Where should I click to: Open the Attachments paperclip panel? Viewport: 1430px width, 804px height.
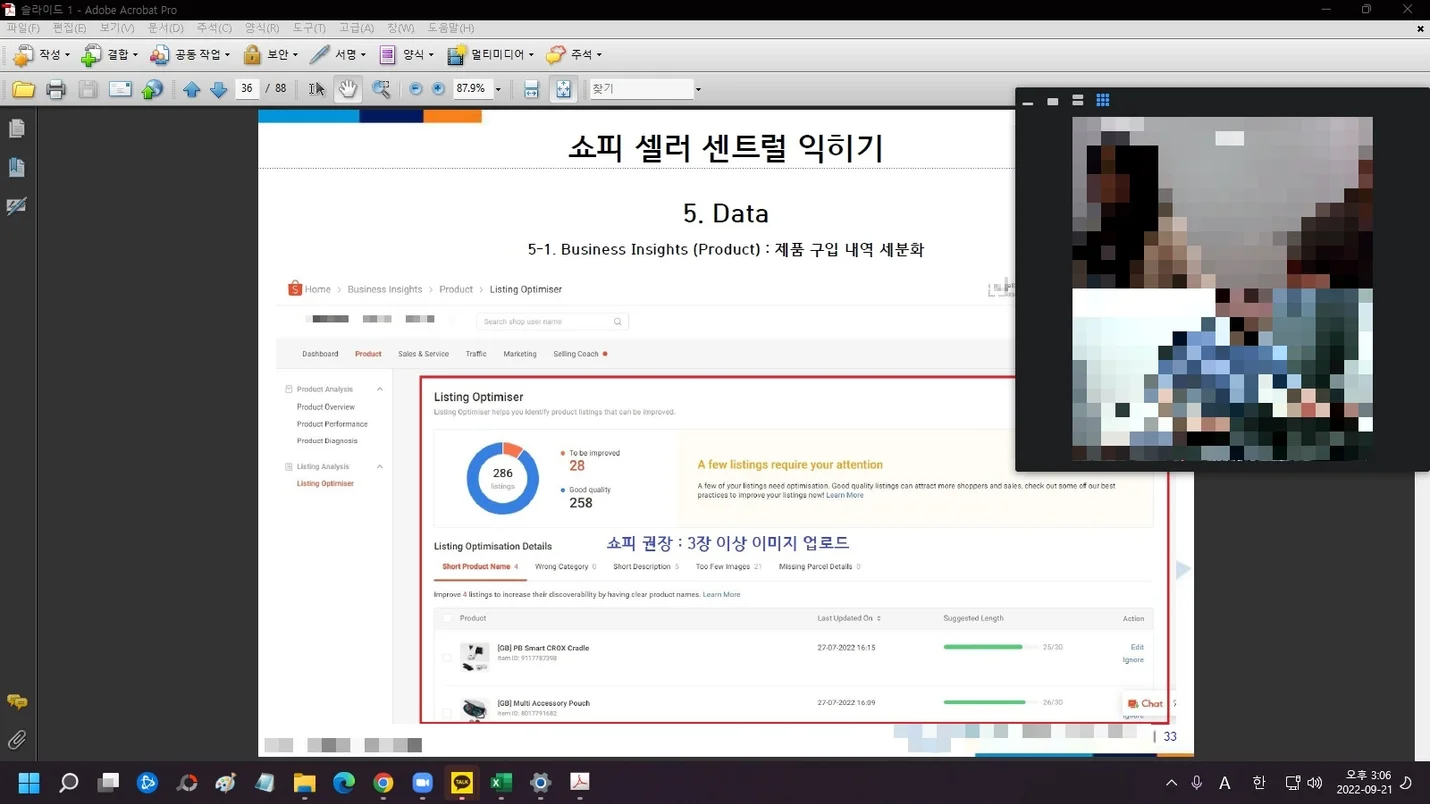pyautogui.click(x=16, y=740)
